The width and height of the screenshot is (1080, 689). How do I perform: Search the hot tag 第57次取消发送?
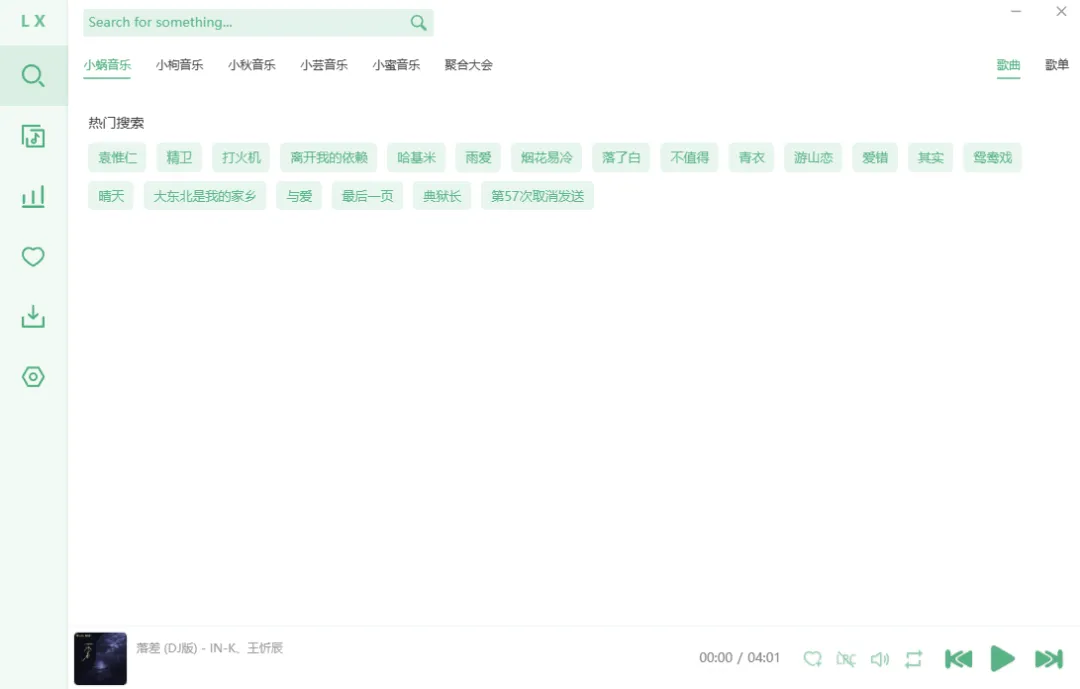click(x=537, y=196)
